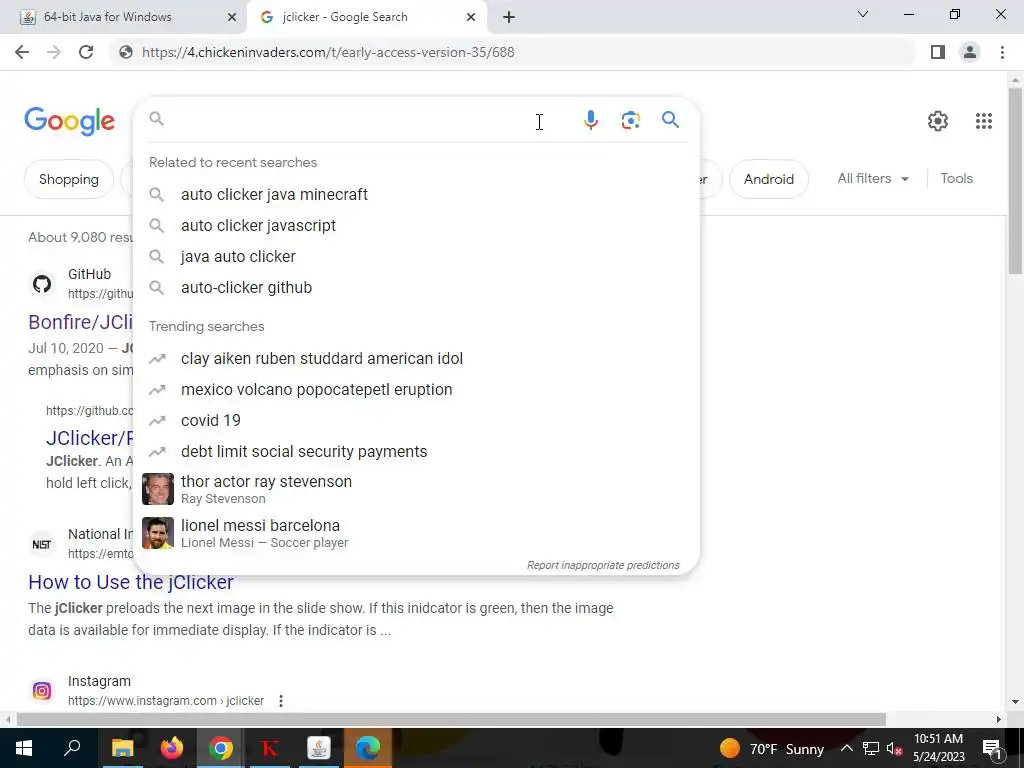This screenshot has width=1024, height=768.
Task: Choose suggestion auto clicker java minecraft
Action: point(416,195)
